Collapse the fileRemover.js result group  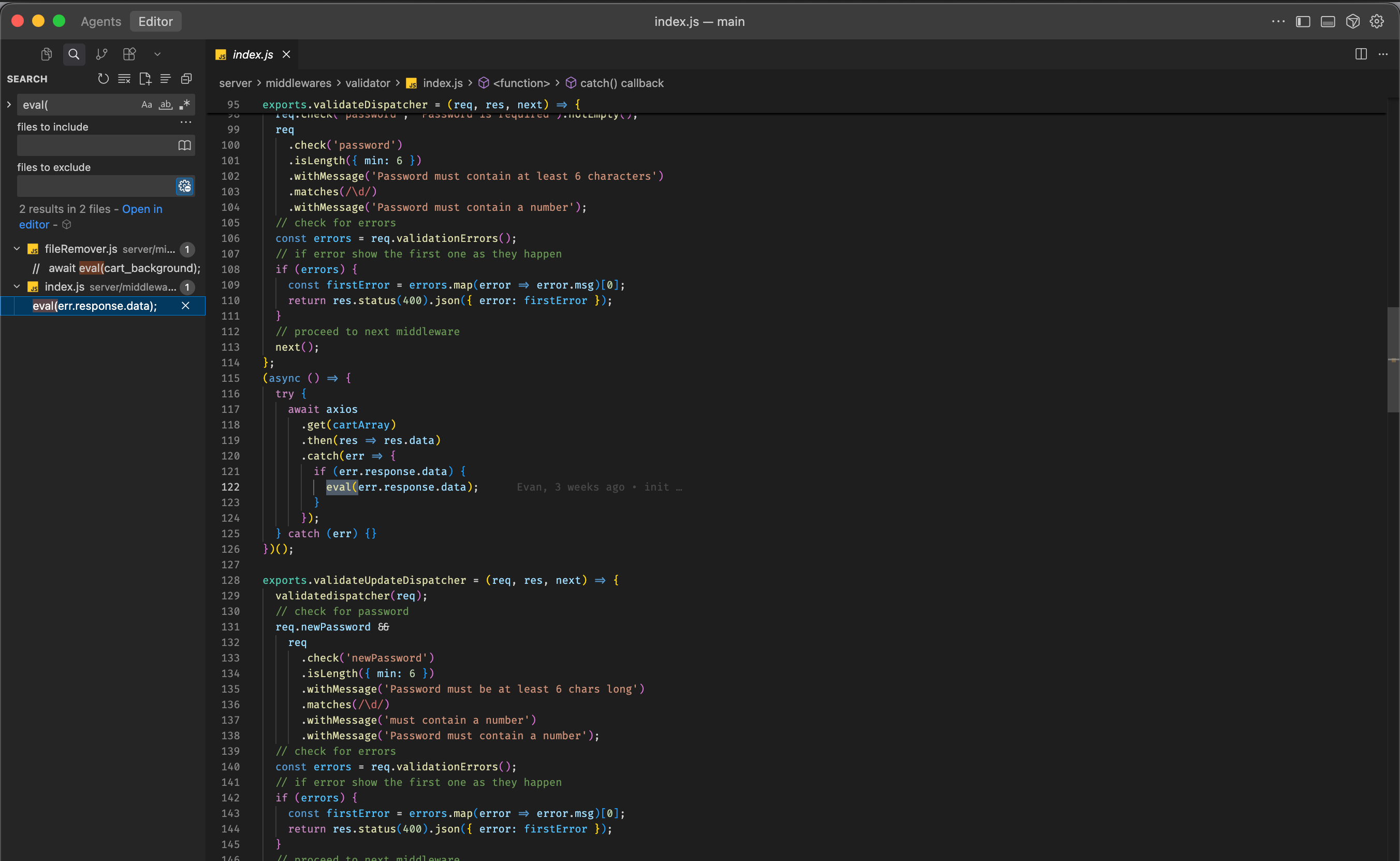point(17,249)
